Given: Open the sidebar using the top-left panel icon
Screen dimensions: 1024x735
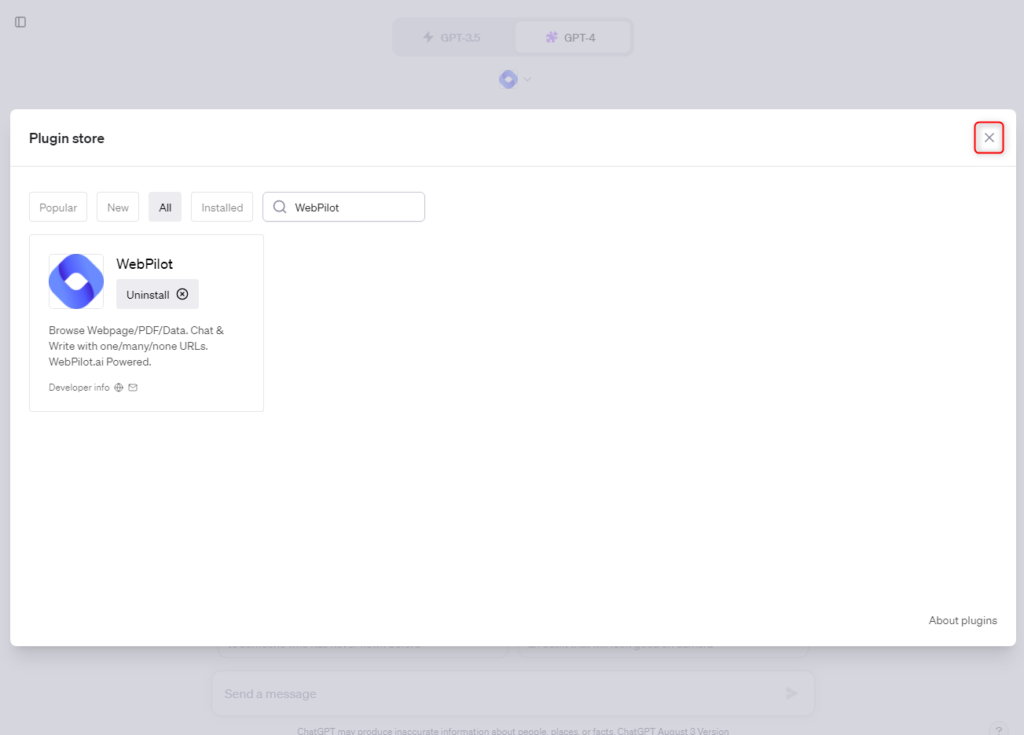Looking at the screenshot, I should [x=21, y=21].
